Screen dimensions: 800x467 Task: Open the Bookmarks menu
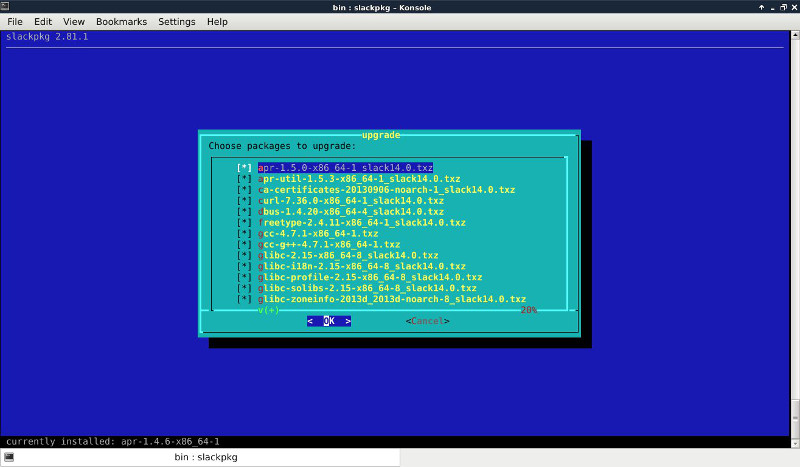click(x=120, y=21)
